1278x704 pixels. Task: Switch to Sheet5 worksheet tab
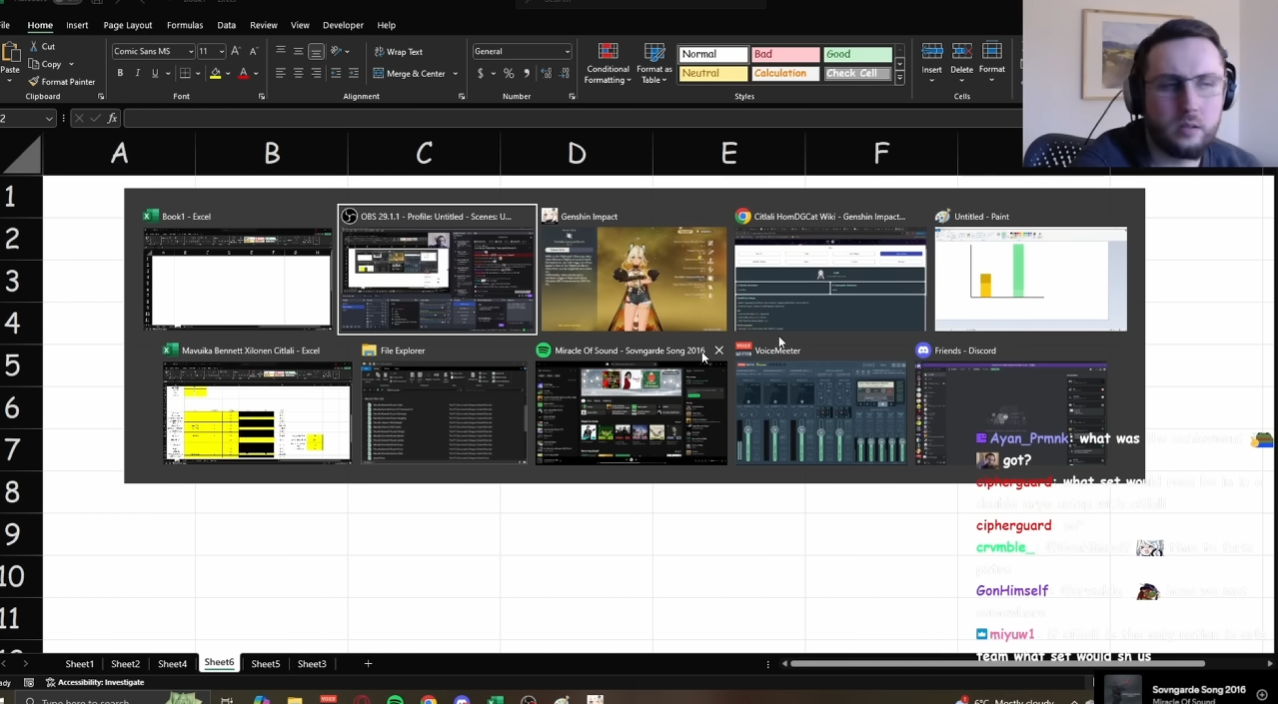(x=265, y=664)
